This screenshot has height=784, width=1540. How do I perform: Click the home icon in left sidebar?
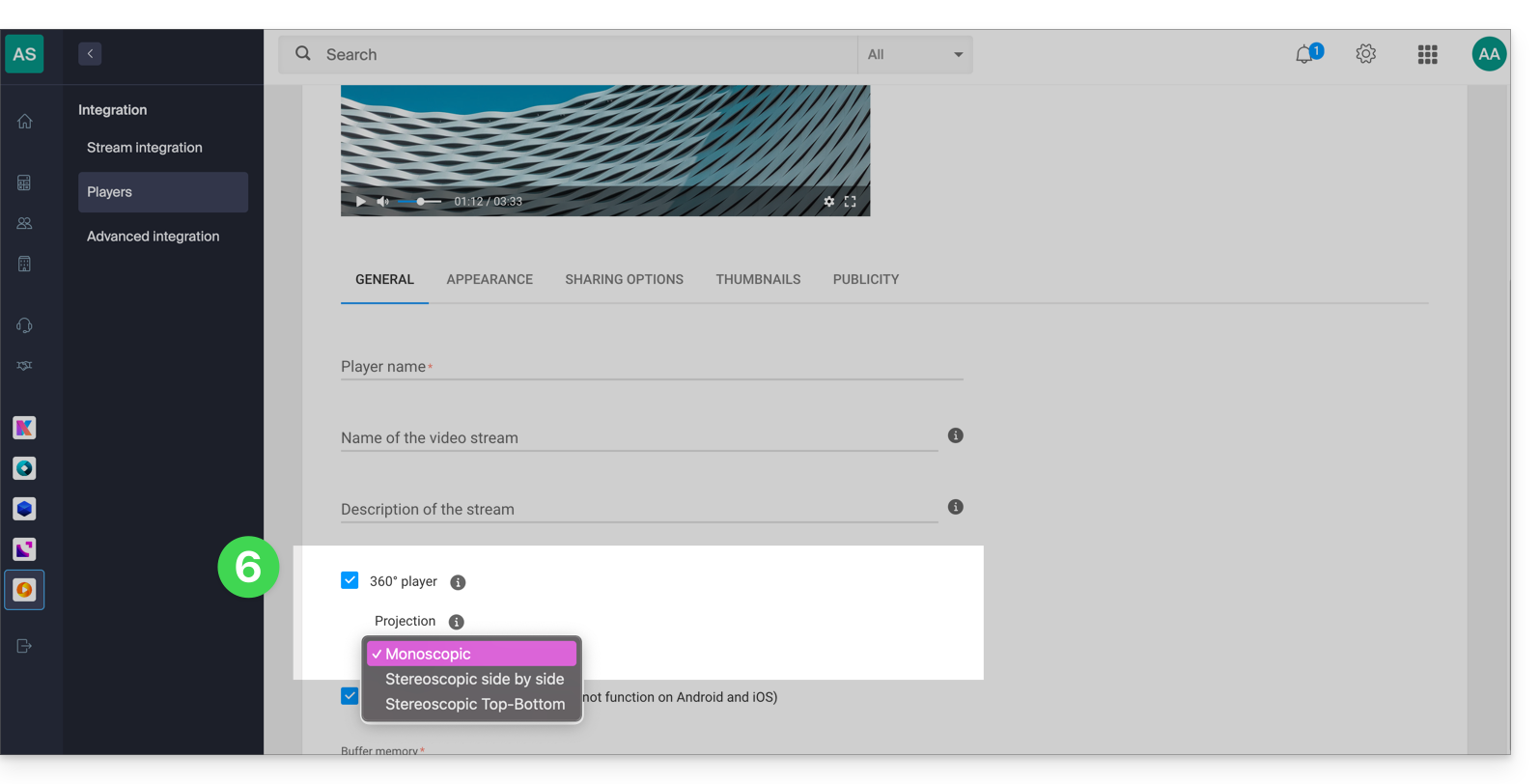(25, 122)
